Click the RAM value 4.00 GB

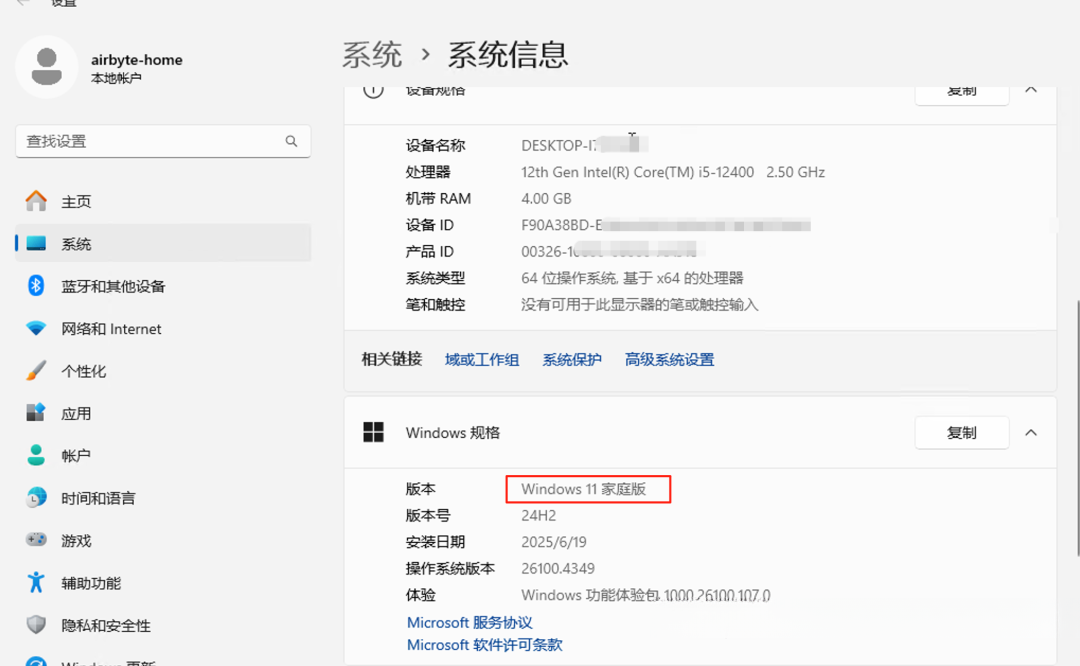click(x=546, y=198)
